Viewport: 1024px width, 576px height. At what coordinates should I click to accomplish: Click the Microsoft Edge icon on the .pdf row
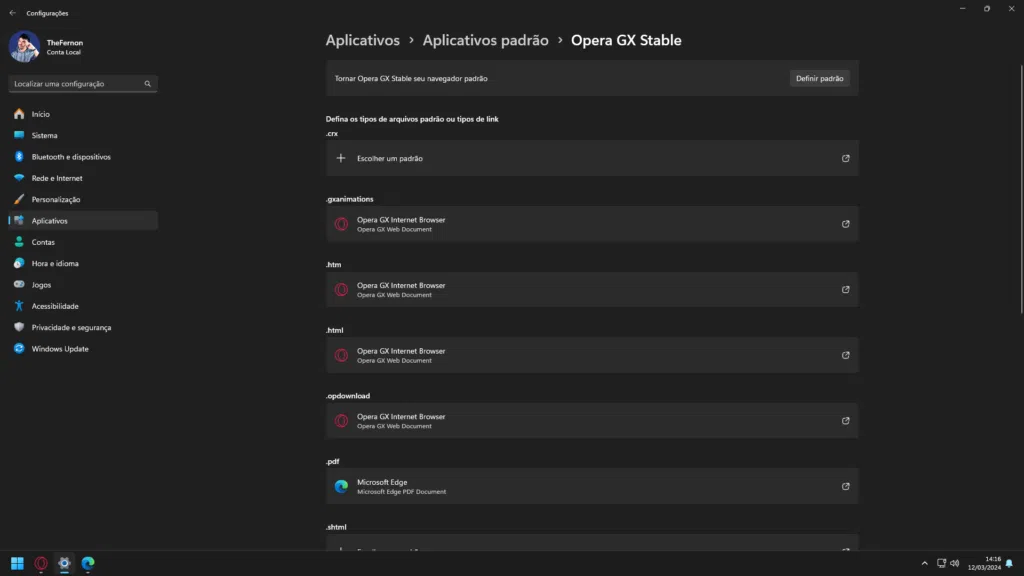click(341, 486)
